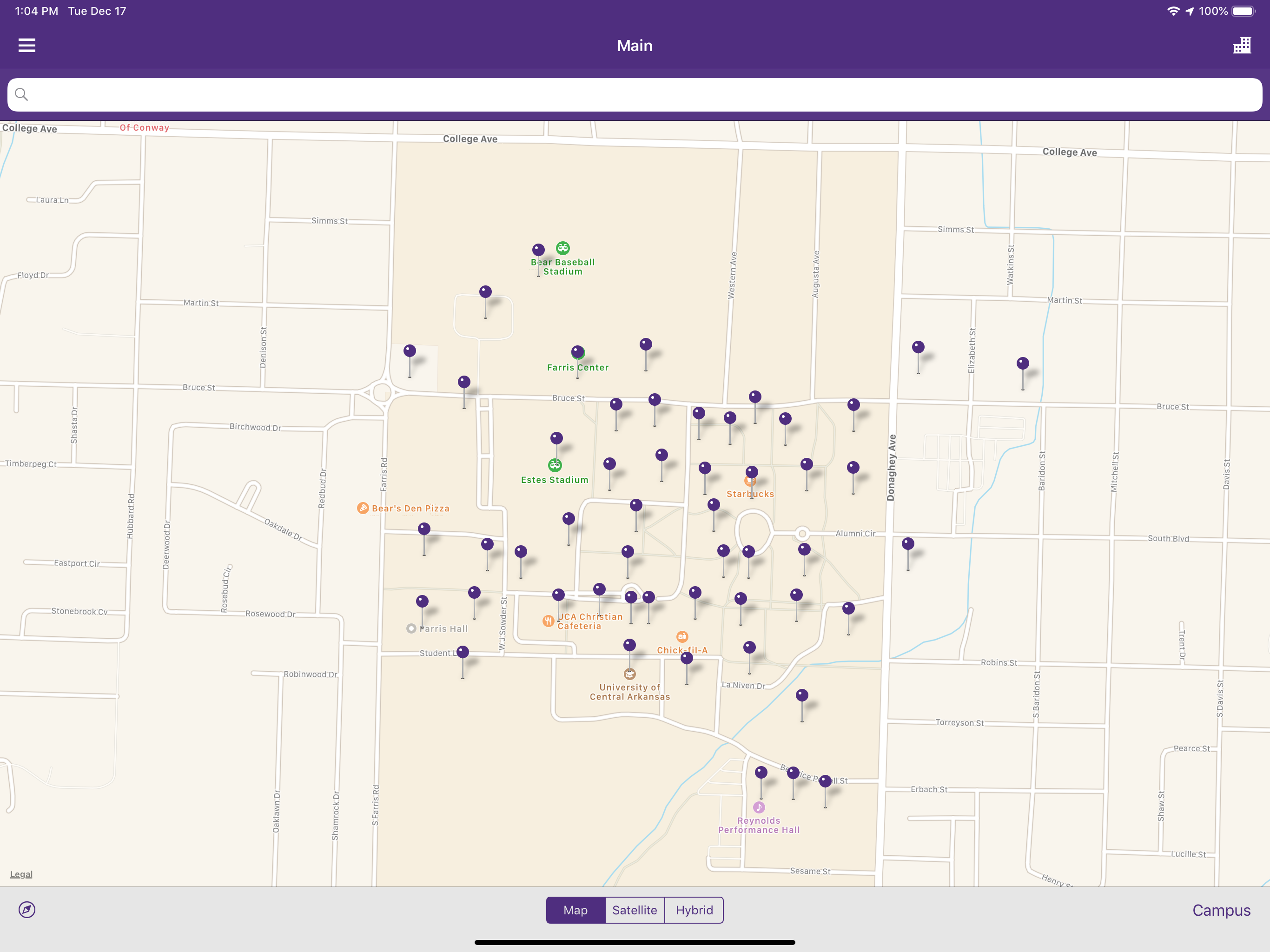Select the pin at Farris Center

(577, 352)
